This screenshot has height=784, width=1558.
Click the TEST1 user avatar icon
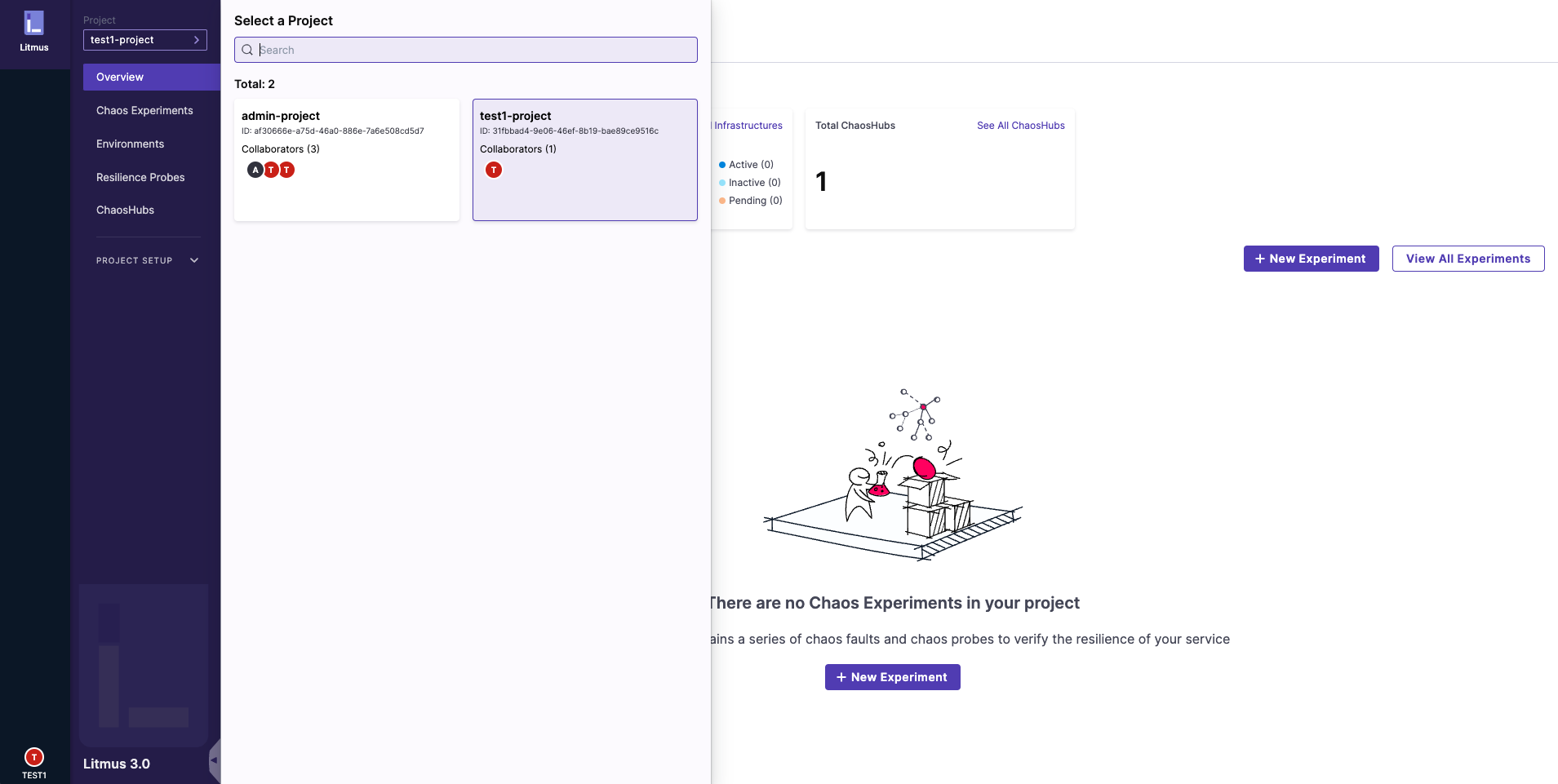pos(34,756)
